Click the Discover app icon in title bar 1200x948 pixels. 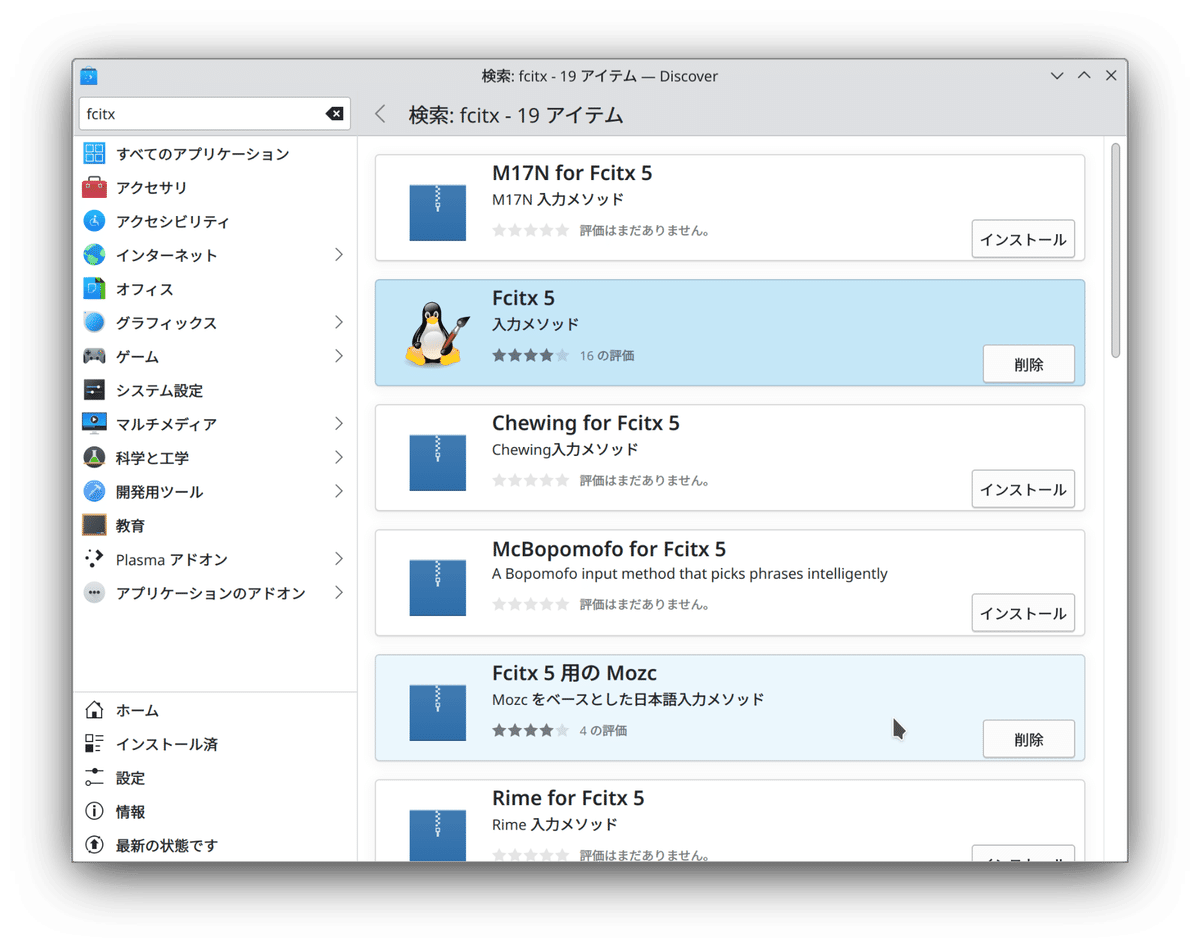point(89,76)
